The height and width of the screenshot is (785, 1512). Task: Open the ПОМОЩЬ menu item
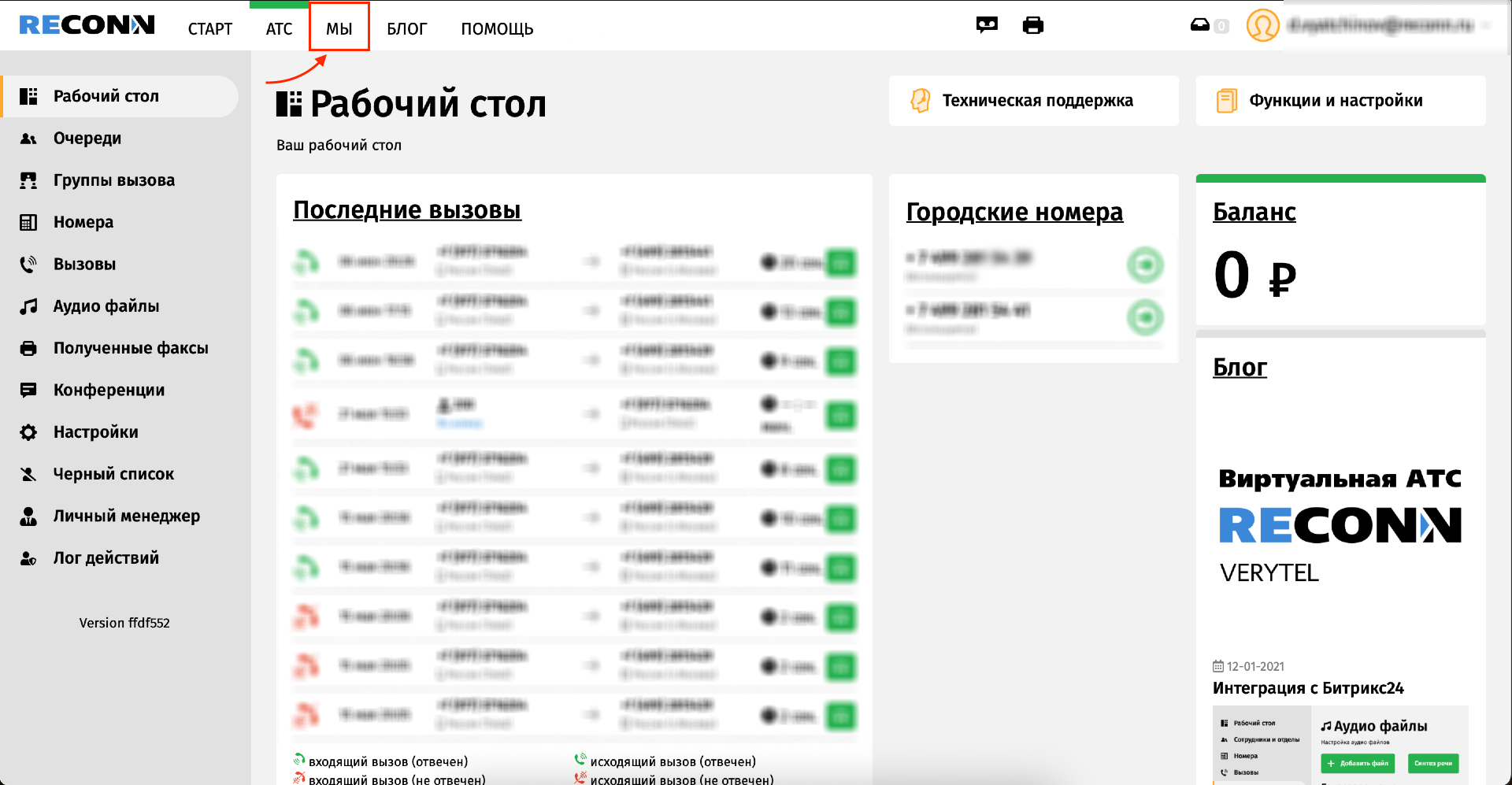click(497, 29)
